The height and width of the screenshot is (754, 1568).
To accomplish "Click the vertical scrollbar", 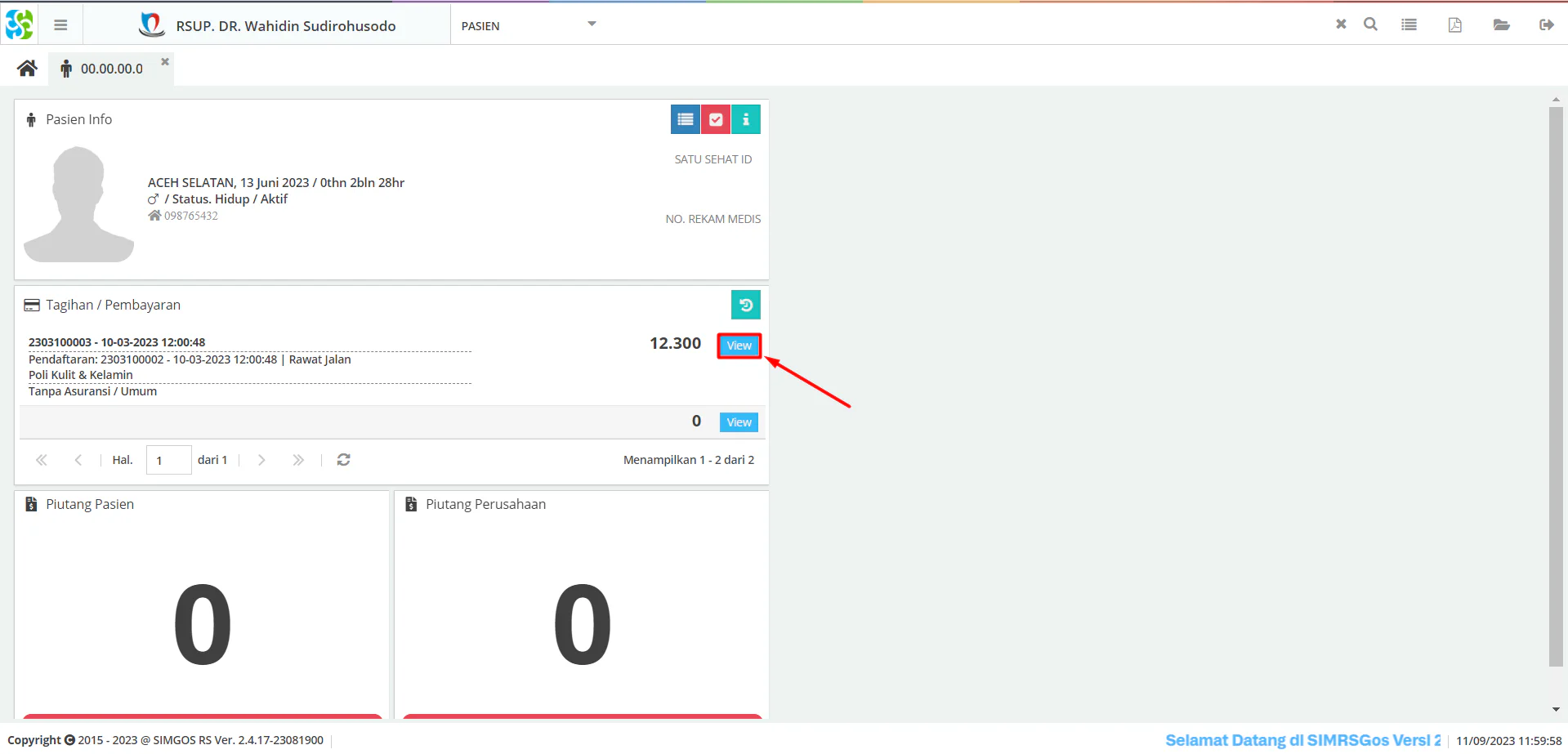I will pos(1556,386).
